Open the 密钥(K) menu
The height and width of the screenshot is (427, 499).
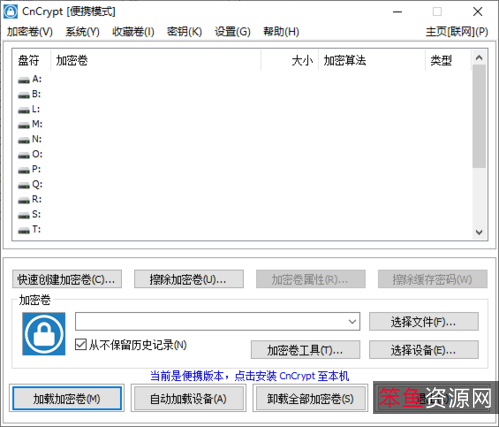pyautogui.click(x=184, y=32)
